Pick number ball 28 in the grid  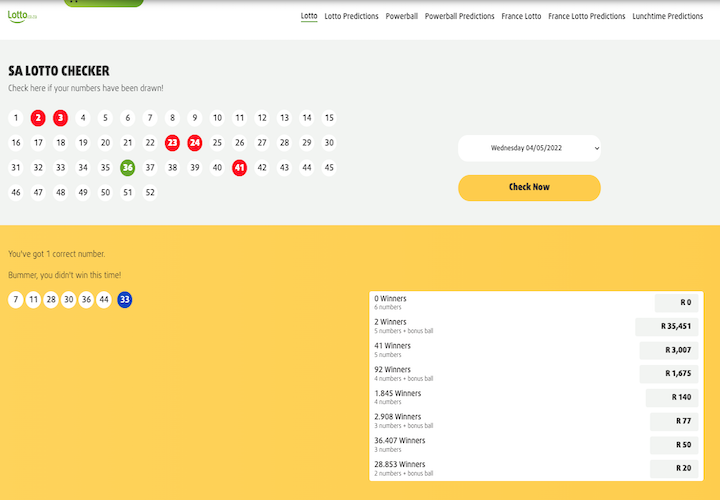(x=284, y=143)
